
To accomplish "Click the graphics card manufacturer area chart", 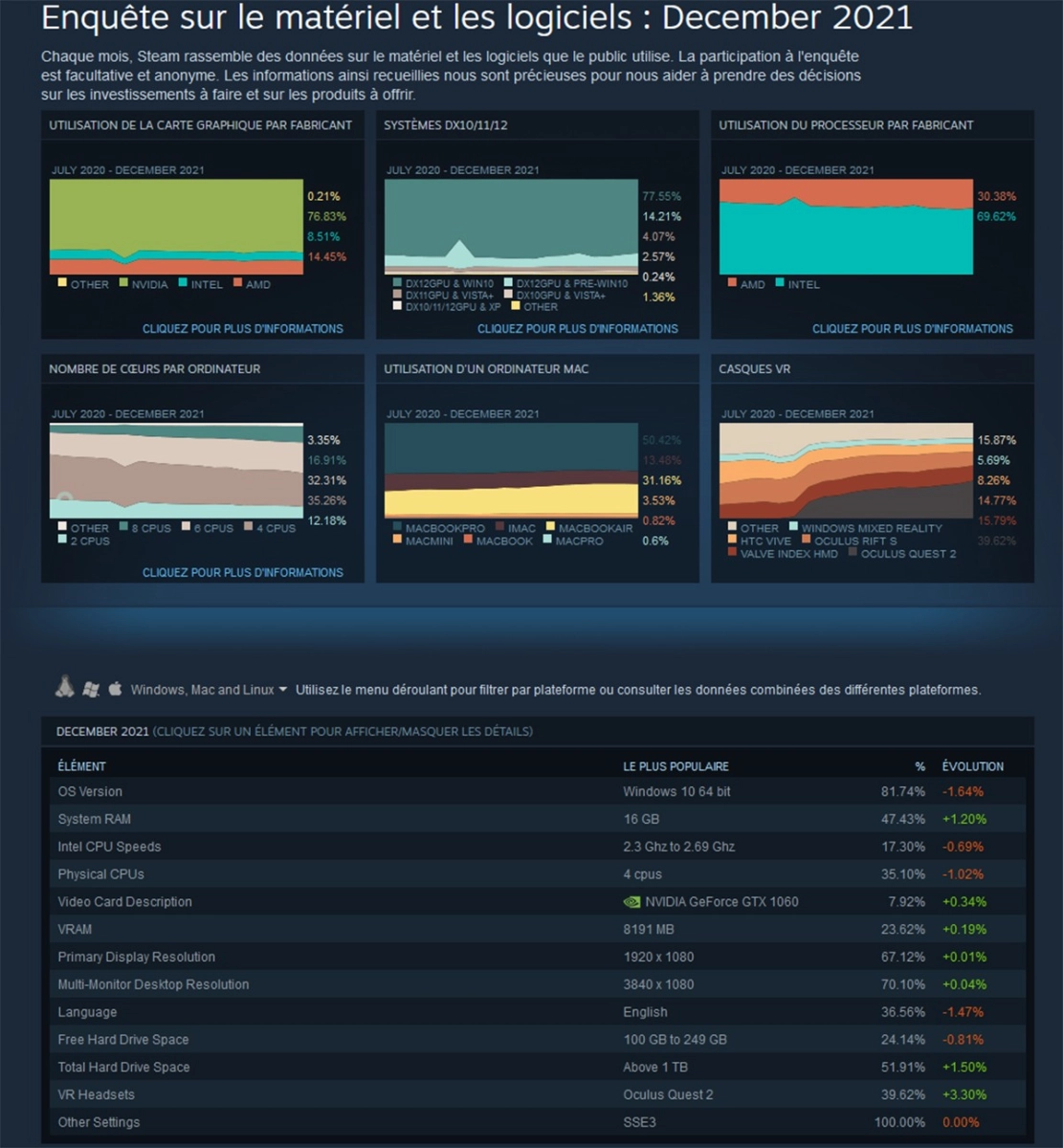I will click(176, 227).
